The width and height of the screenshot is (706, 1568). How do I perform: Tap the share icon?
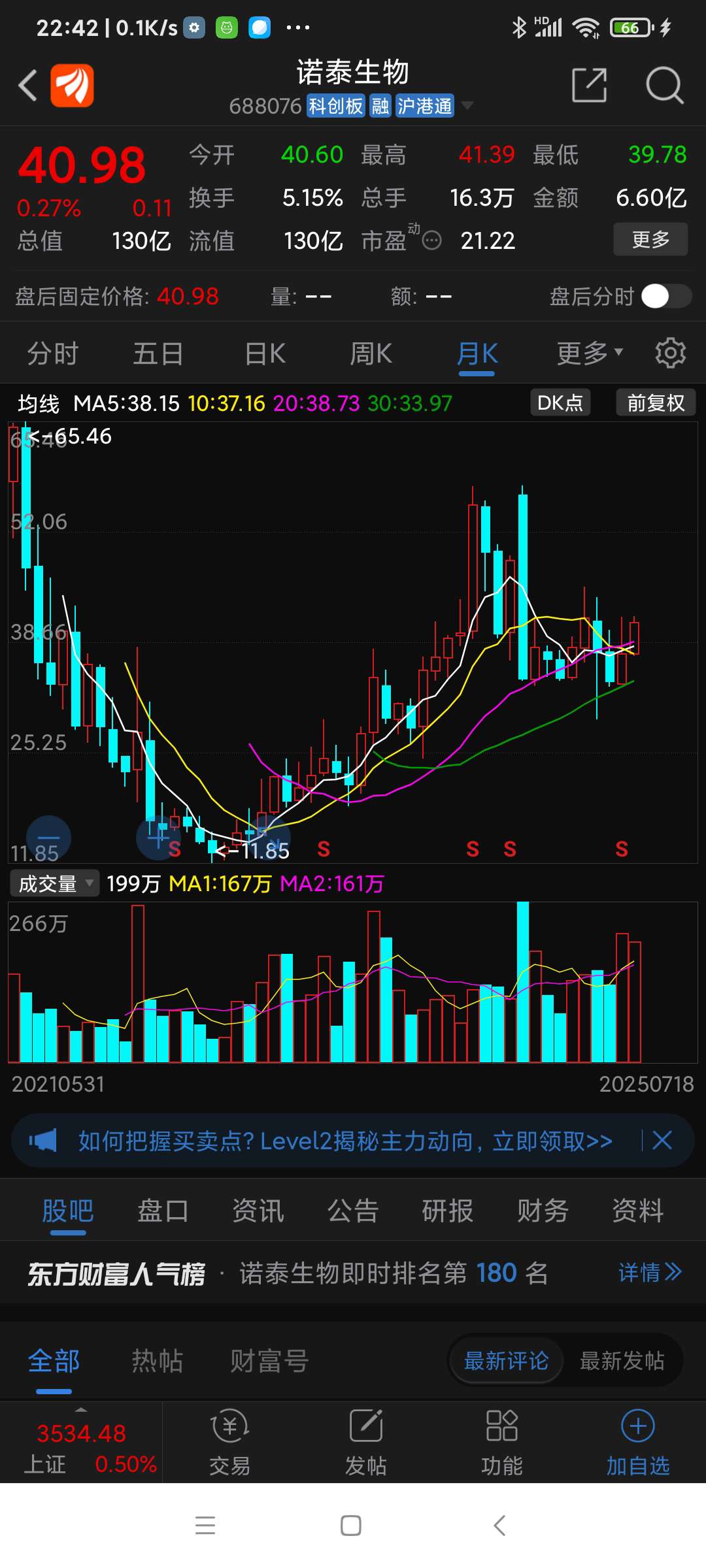pos(590,85)
